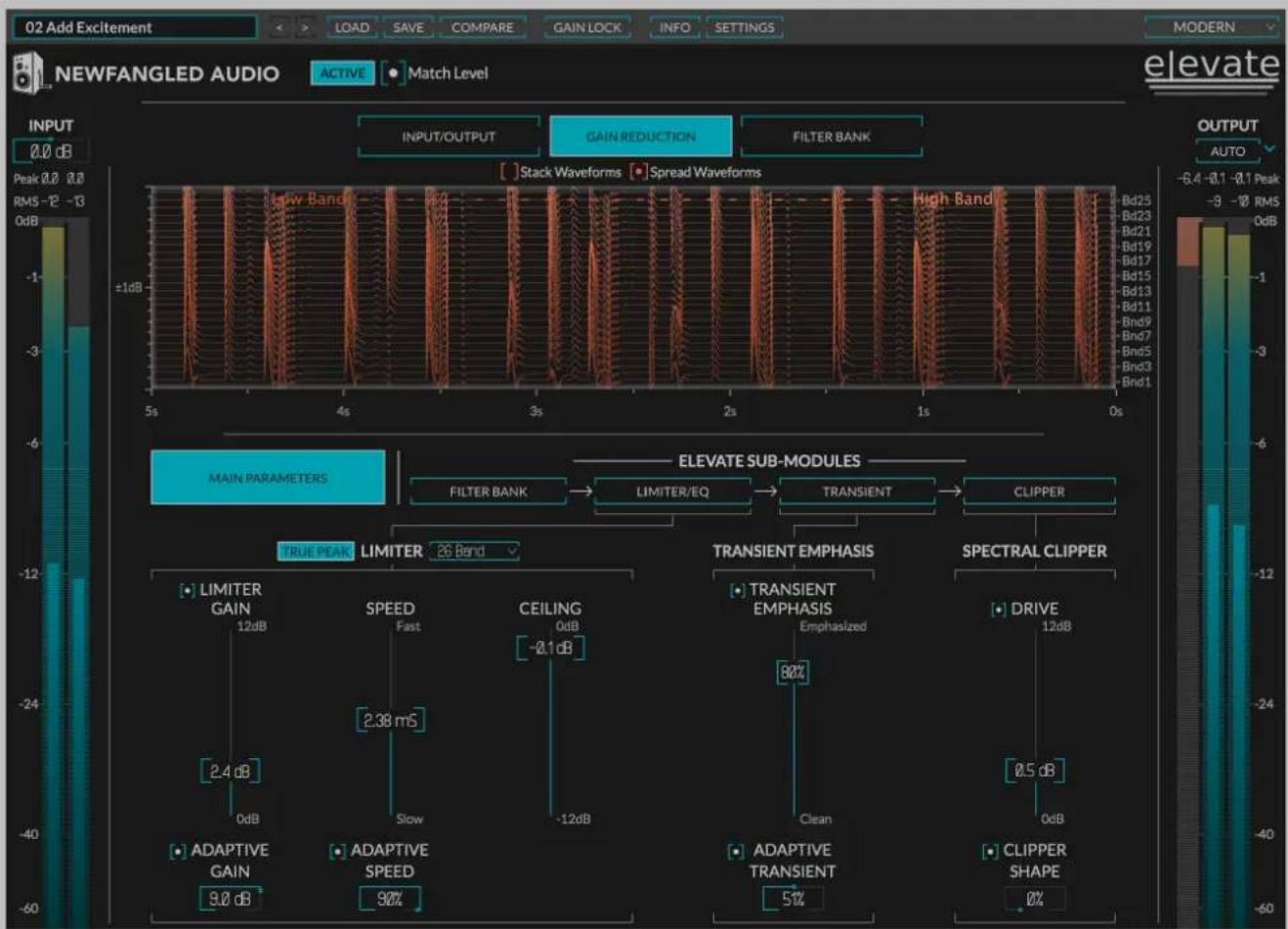Toggle Match Level option
This screenshot has height=929, width=1288.
[x=394, y=73]
